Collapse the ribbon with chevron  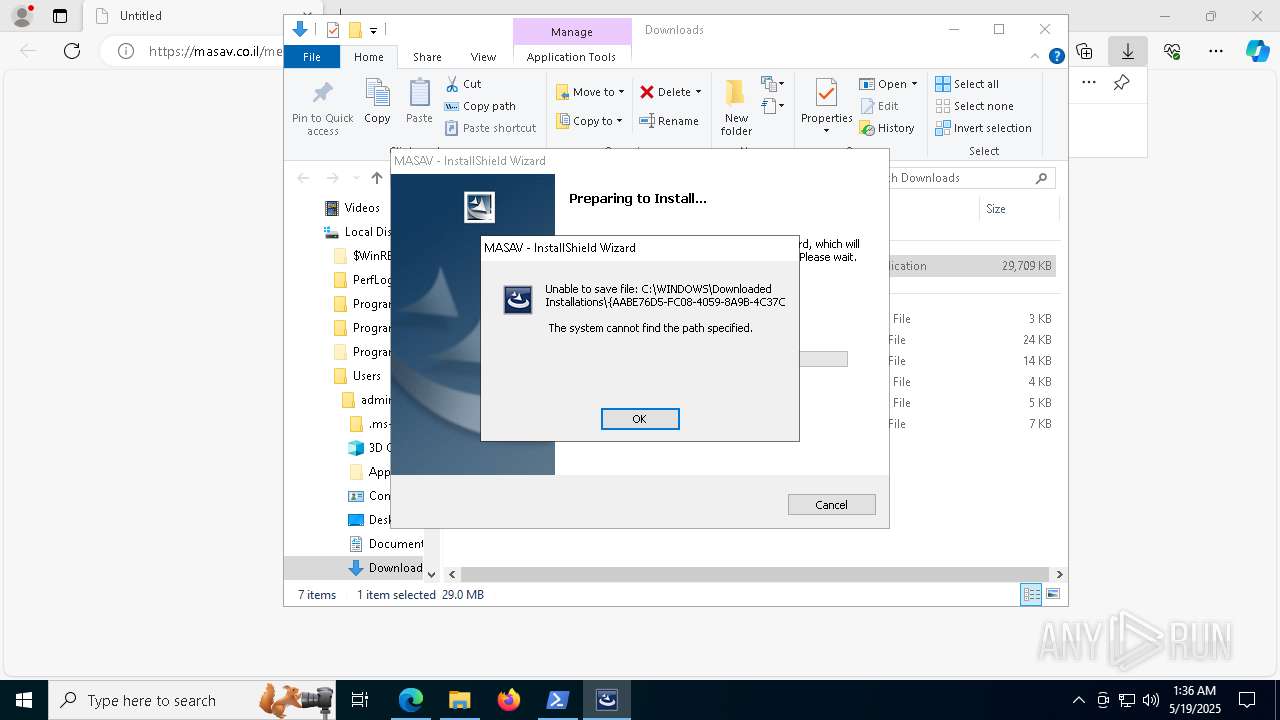(x=1036, y=57)
